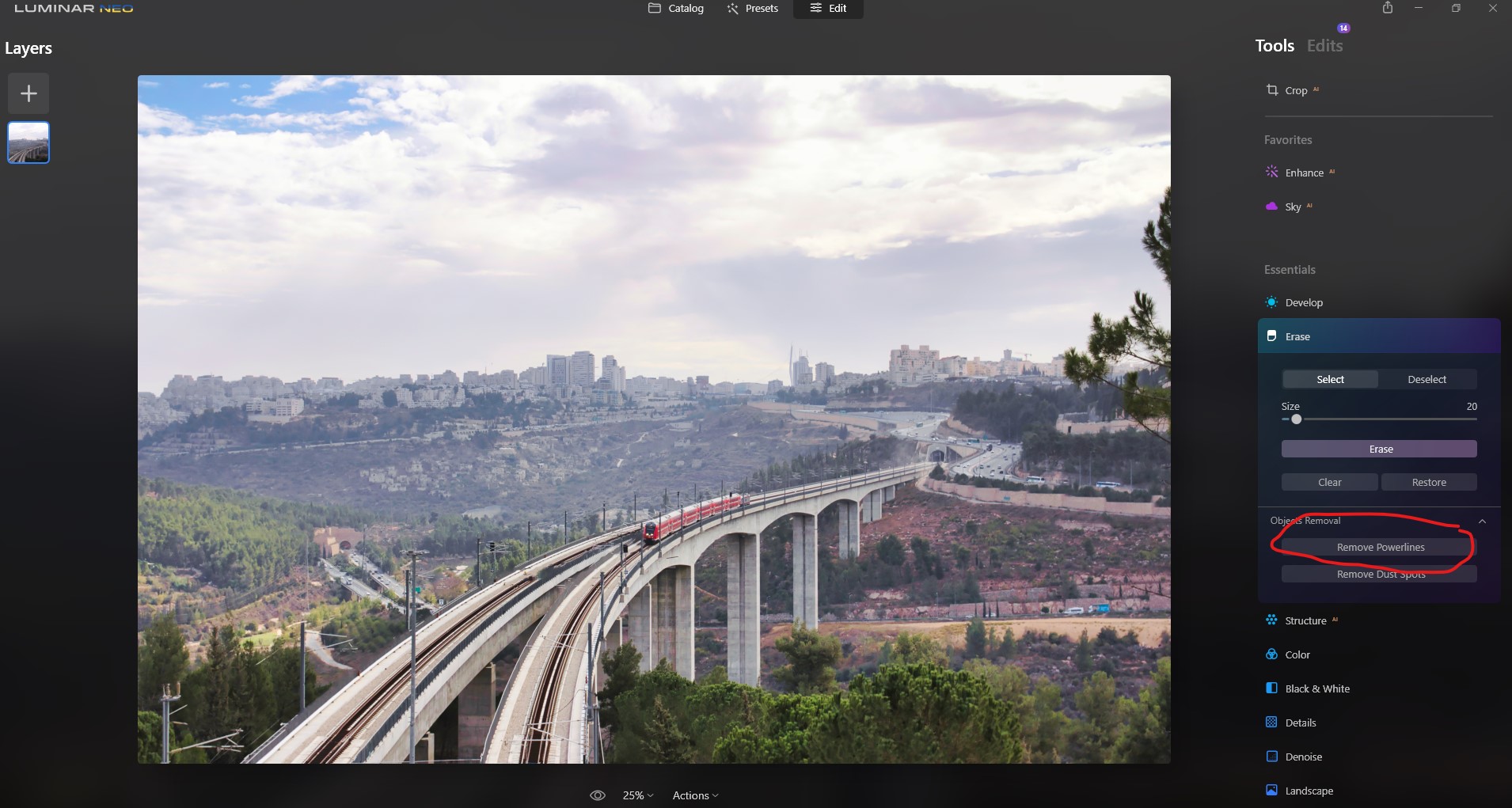Select the Landscape tool
The image size is (1512, 808).
(x=1307, y=790)
